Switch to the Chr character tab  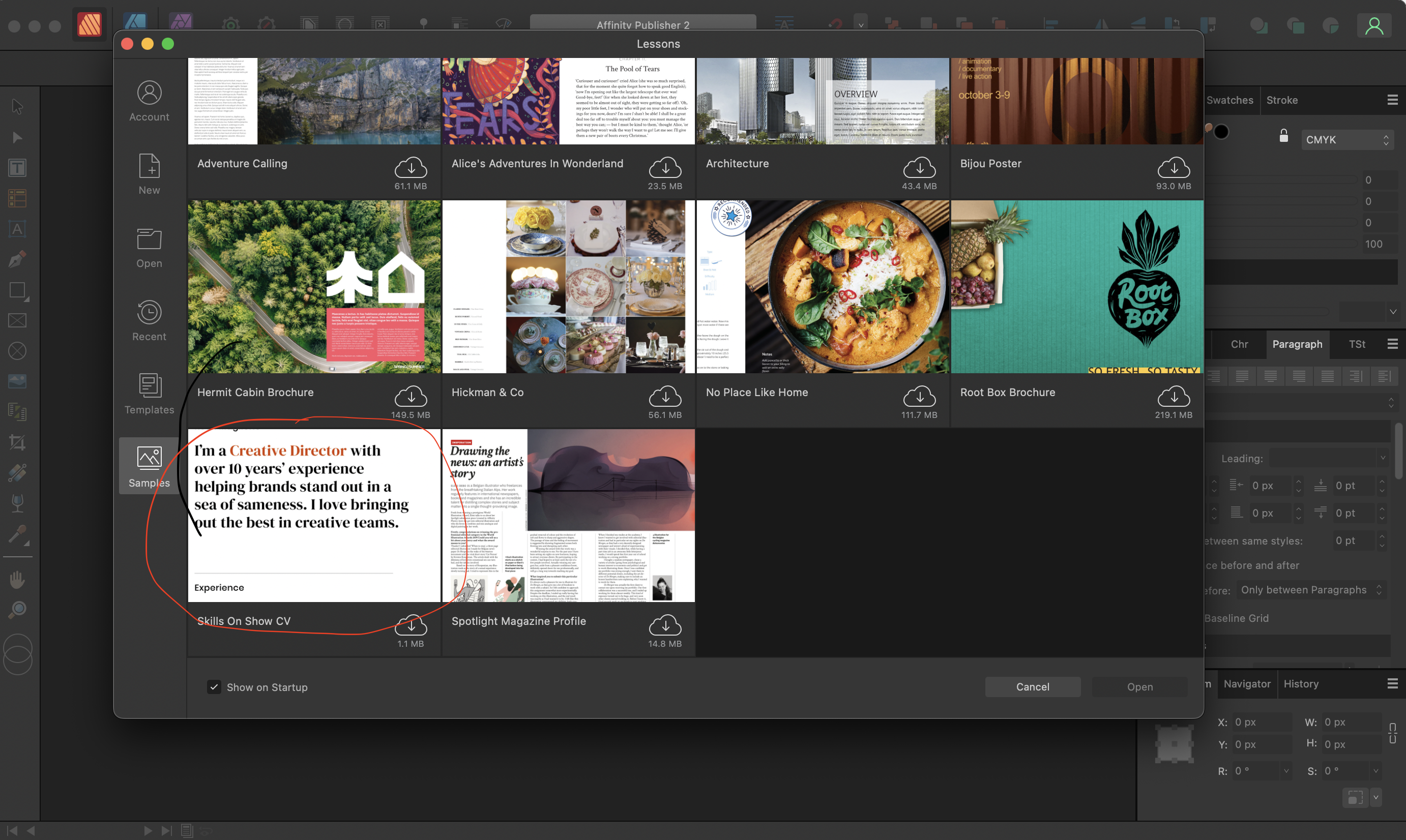(x=1239, y=344)
